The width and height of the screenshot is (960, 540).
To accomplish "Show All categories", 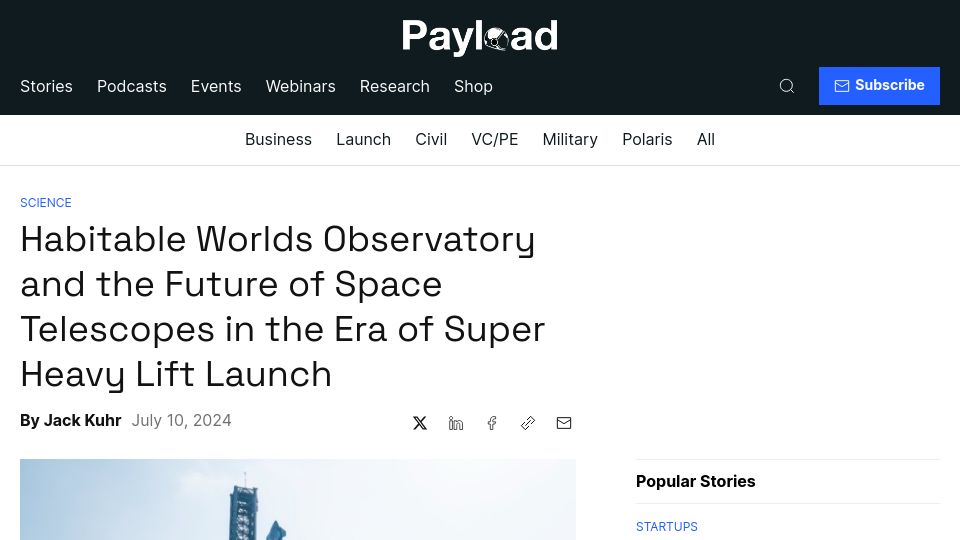I will click(x=706, y=140).
